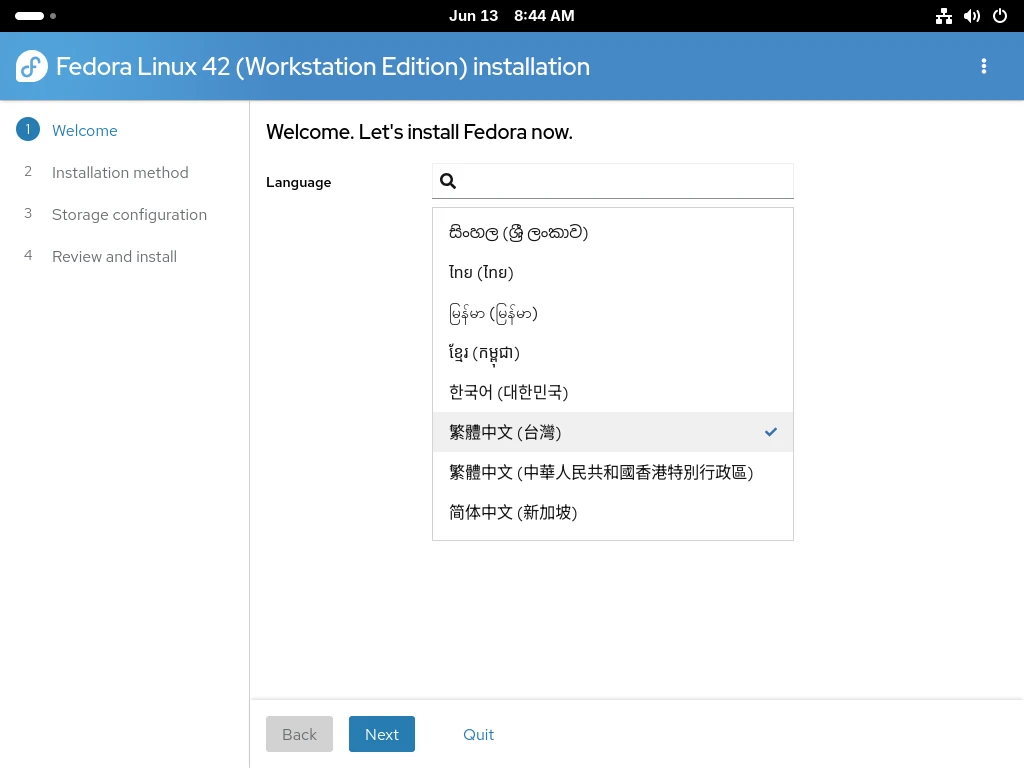
Task: Open the Jun 13 clock calendar menu
Action: pos(511,16)
